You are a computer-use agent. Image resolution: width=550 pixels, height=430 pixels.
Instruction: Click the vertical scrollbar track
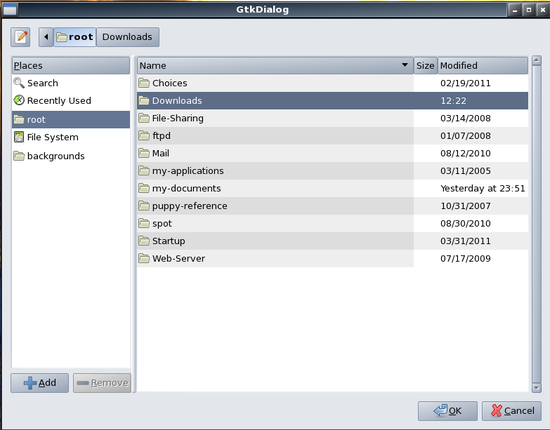(536, 224)
